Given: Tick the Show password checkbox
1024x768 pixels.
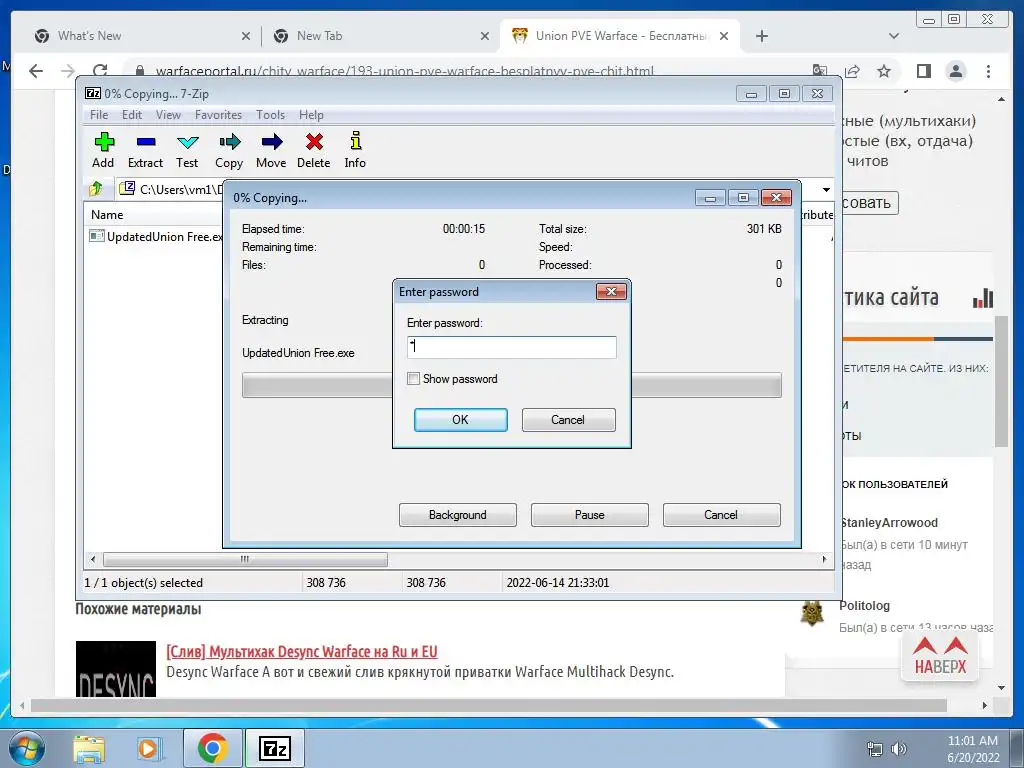Looking at the screenshot, I should [413, 379].
